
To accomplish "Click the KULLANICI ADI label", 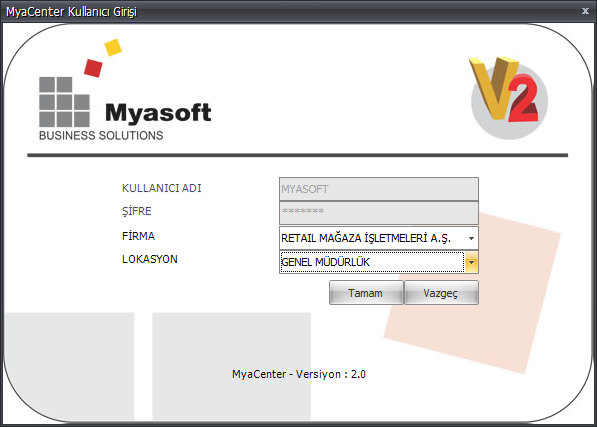I will tap(161, 188).
